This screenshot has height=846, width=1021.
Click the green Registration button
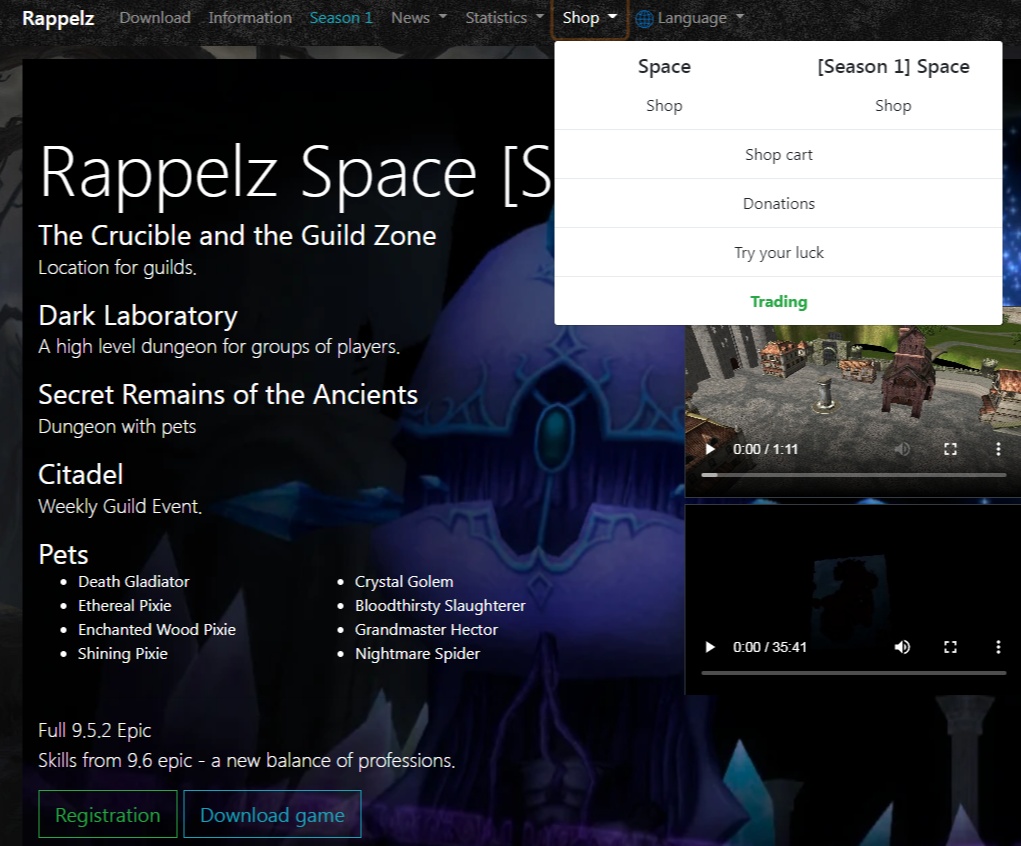108,815
